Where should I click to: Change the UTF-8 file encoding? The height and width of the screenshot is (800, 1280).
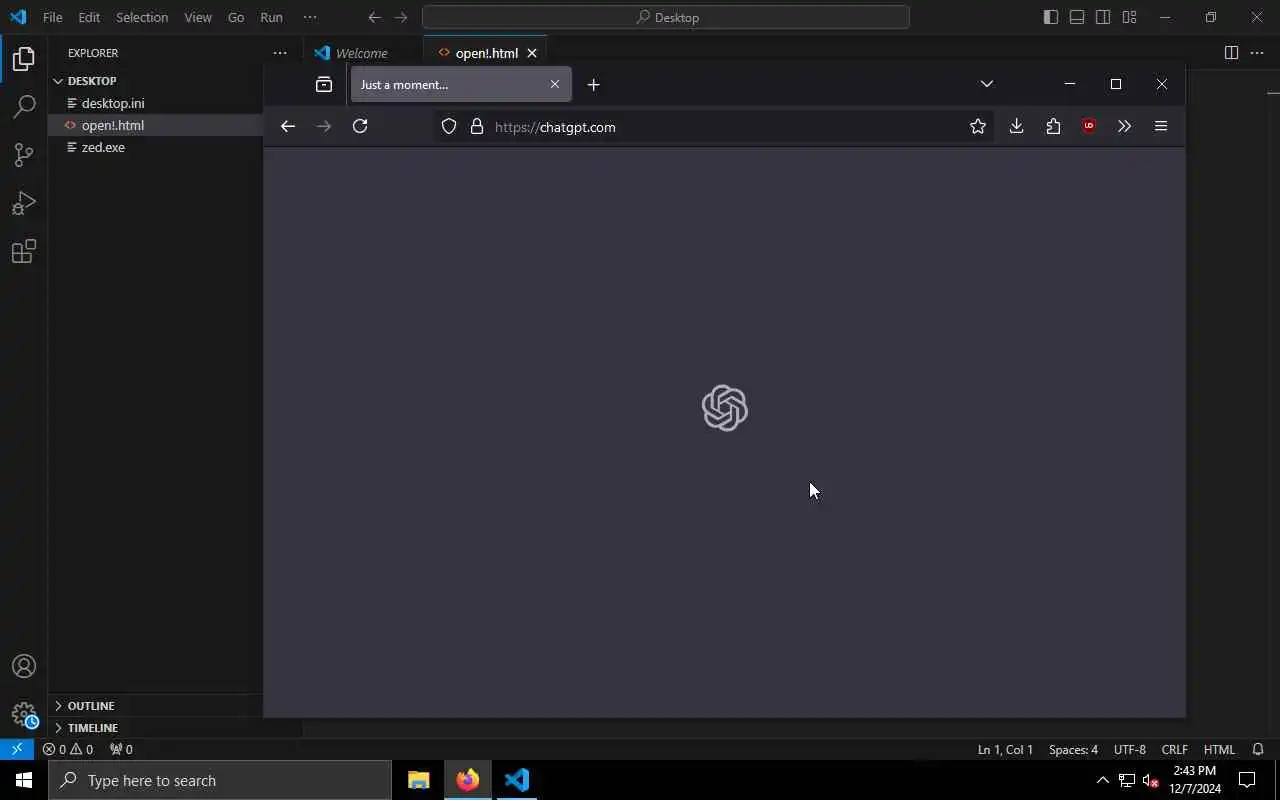click(x=1130, y=749)
